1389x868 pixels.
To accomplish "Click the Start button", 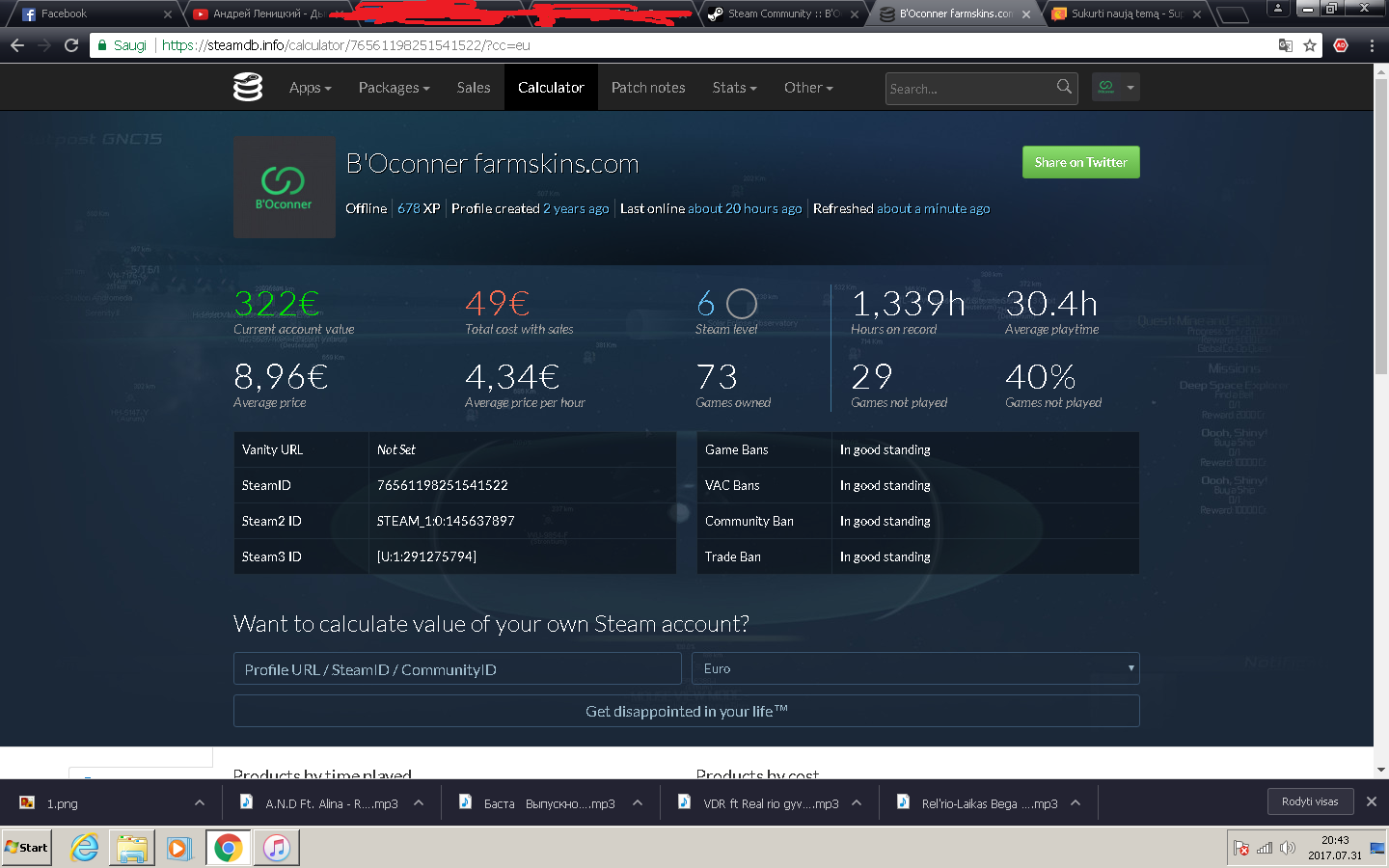I will 26,848.
